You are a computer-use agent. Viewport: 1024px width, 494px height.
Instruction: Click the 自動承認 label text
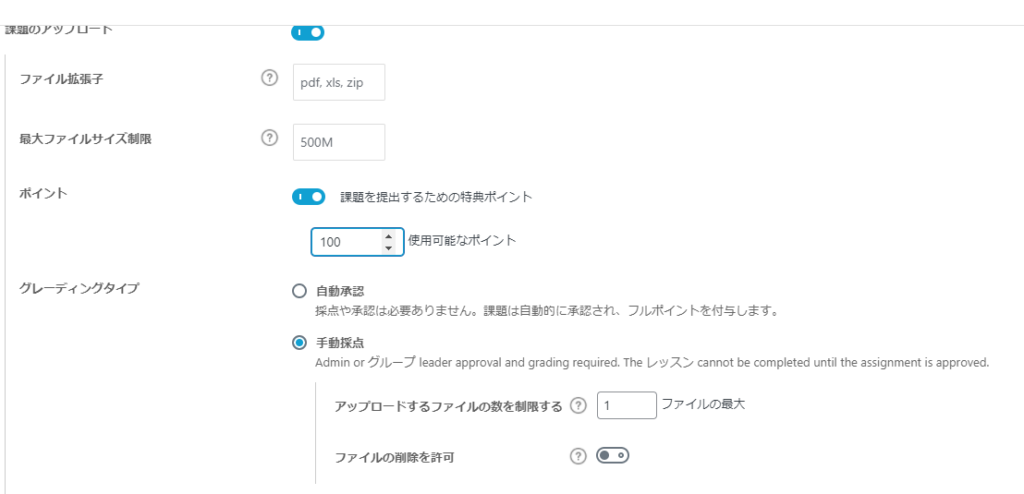click(x=335, y=291)
